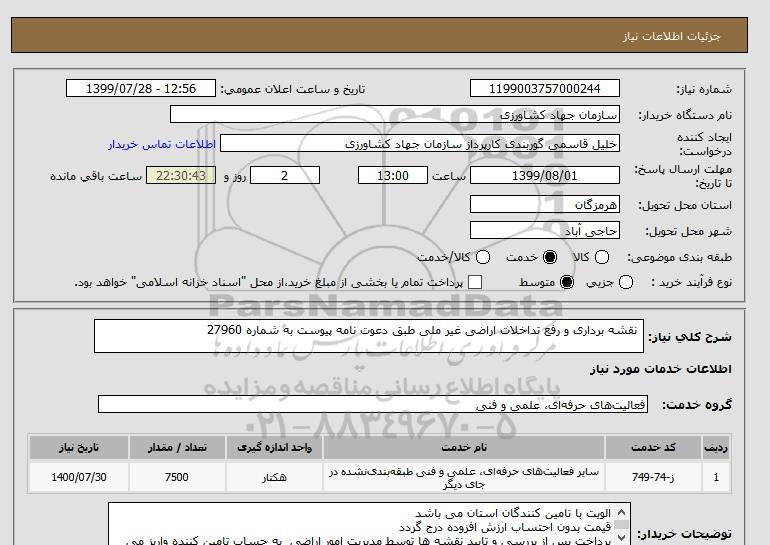Image resolution: width=770 pixels, height=545 pixels.
Task: Click the deadline time 13:00 field
Action: (393, 175)
